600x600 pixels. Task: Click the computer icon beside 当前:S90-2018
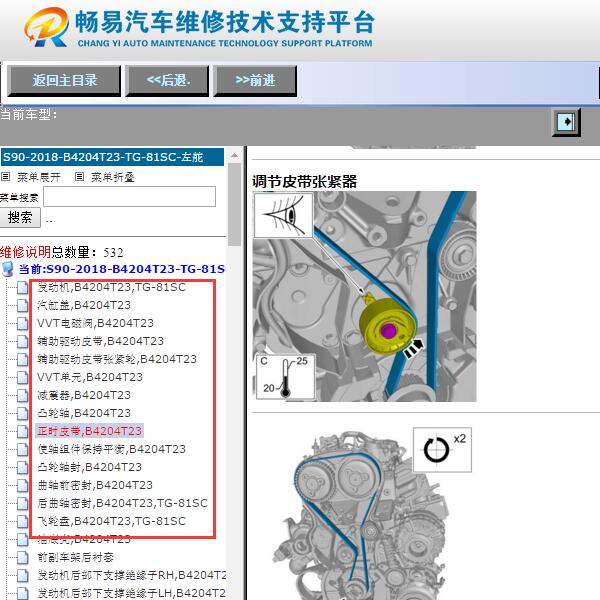click(8, 269)
